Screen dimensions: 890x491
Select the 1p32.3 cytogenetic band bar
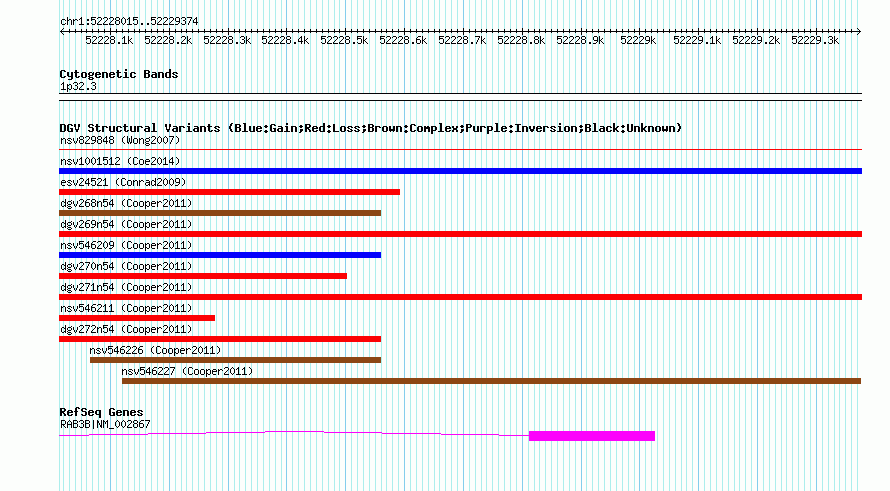(460, 97)
